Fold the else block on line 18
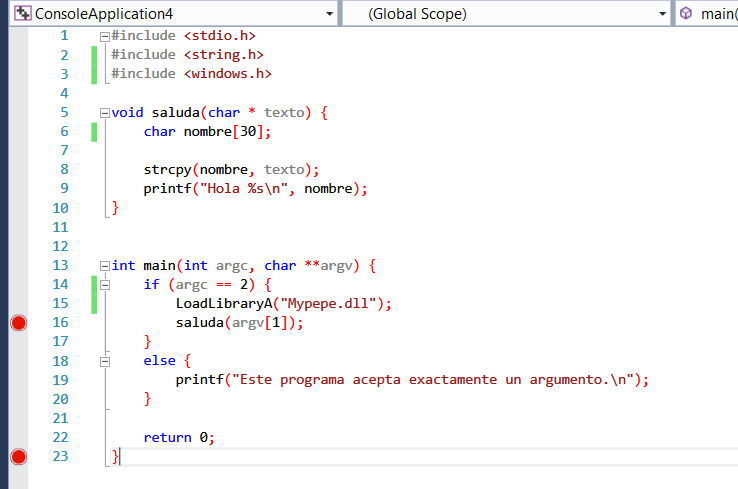 point(105,361)
